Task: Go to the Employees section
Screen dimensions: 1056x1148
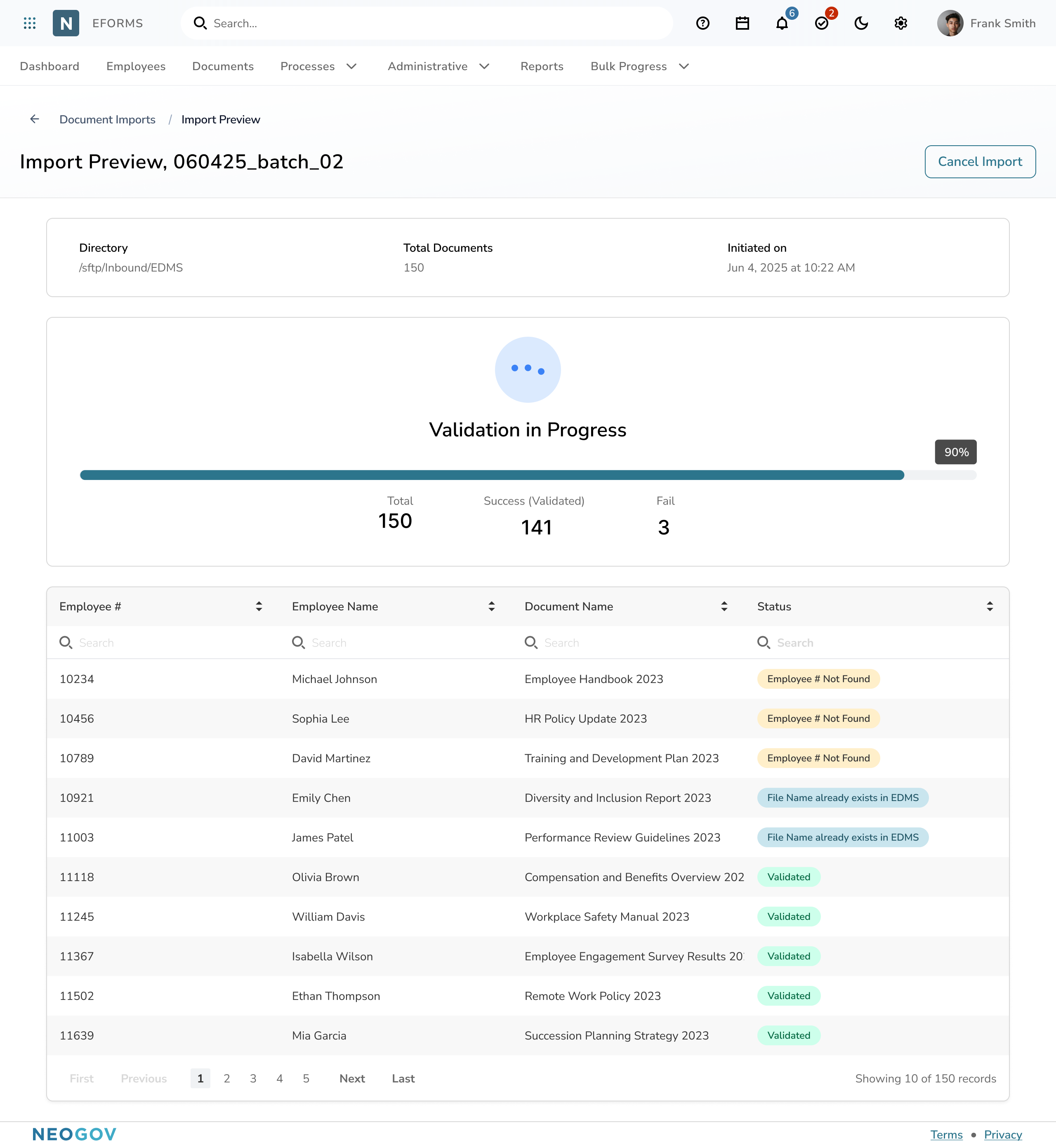Action: [135, 66]
